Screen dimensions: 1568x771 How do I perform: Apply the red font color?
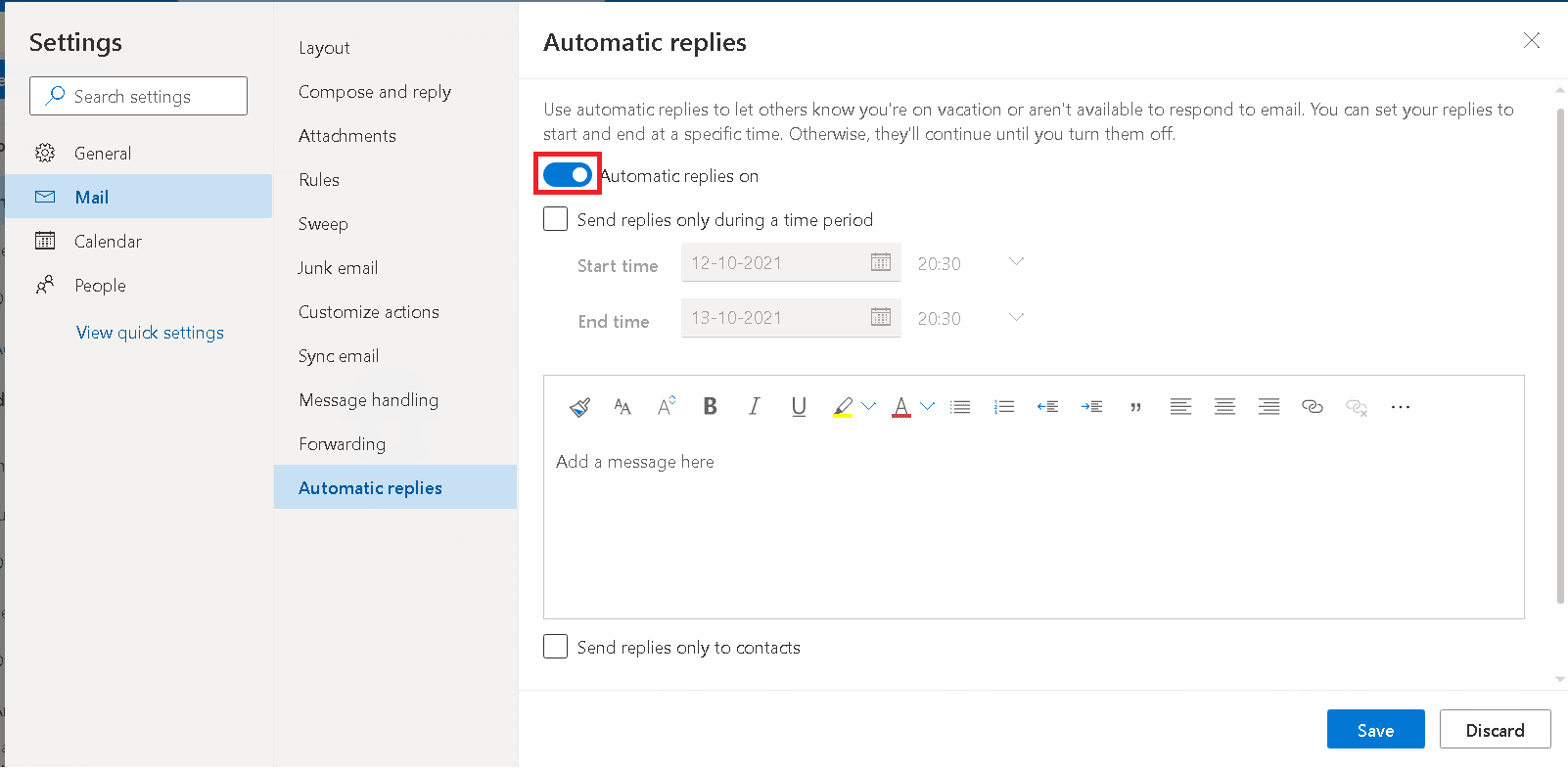click(901, 407)
